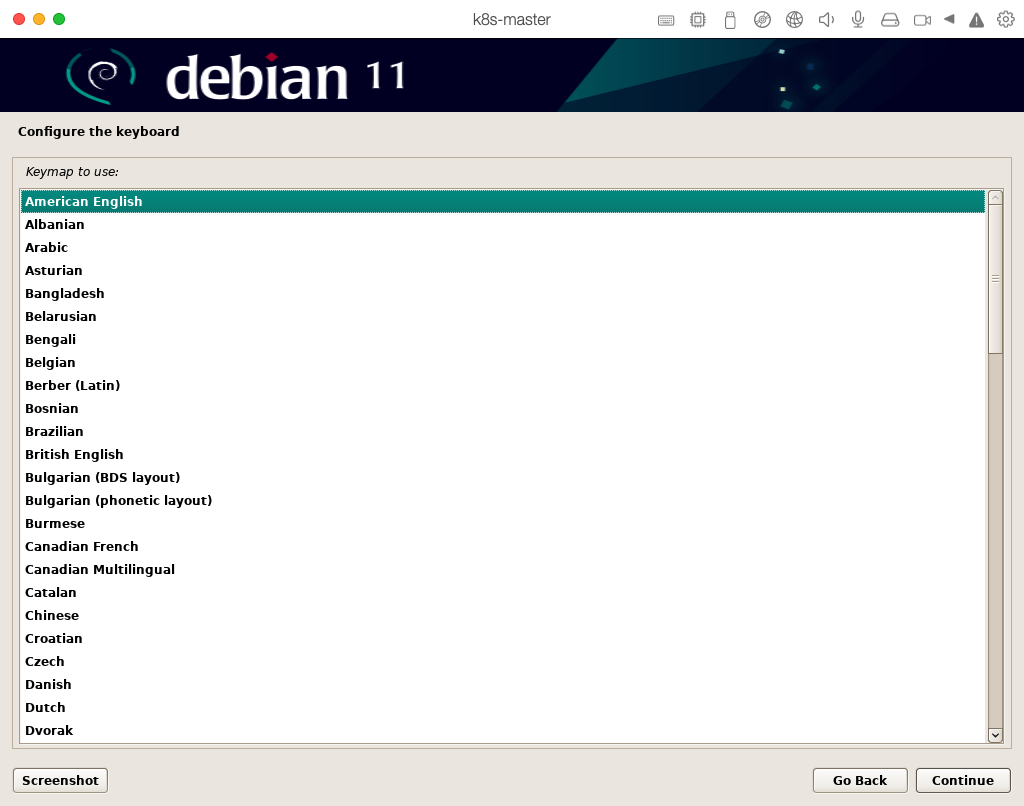This screenshot has height=806, width=1024.
Task: Choose Bulgarian (phonetic layout)
Action: pos(502,500)
